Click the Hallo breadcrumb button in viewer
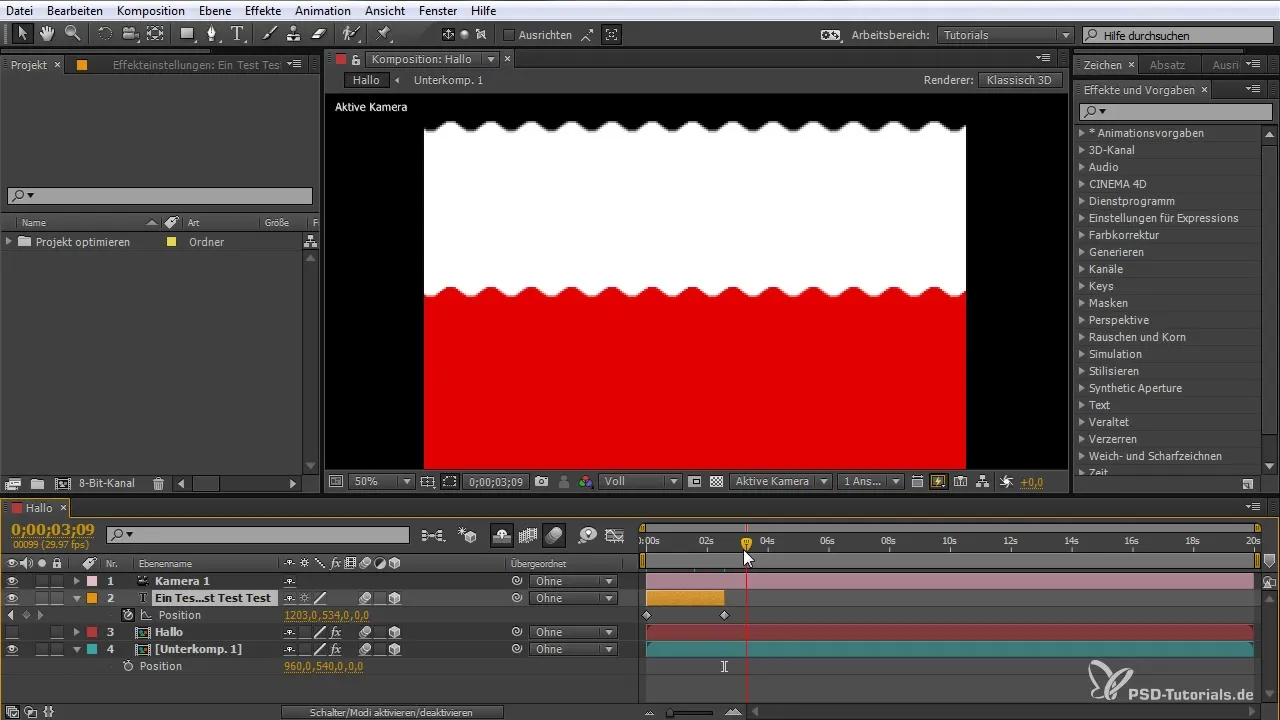The width and height of the screenshot is (1280, 720). (x=366, y=80)
